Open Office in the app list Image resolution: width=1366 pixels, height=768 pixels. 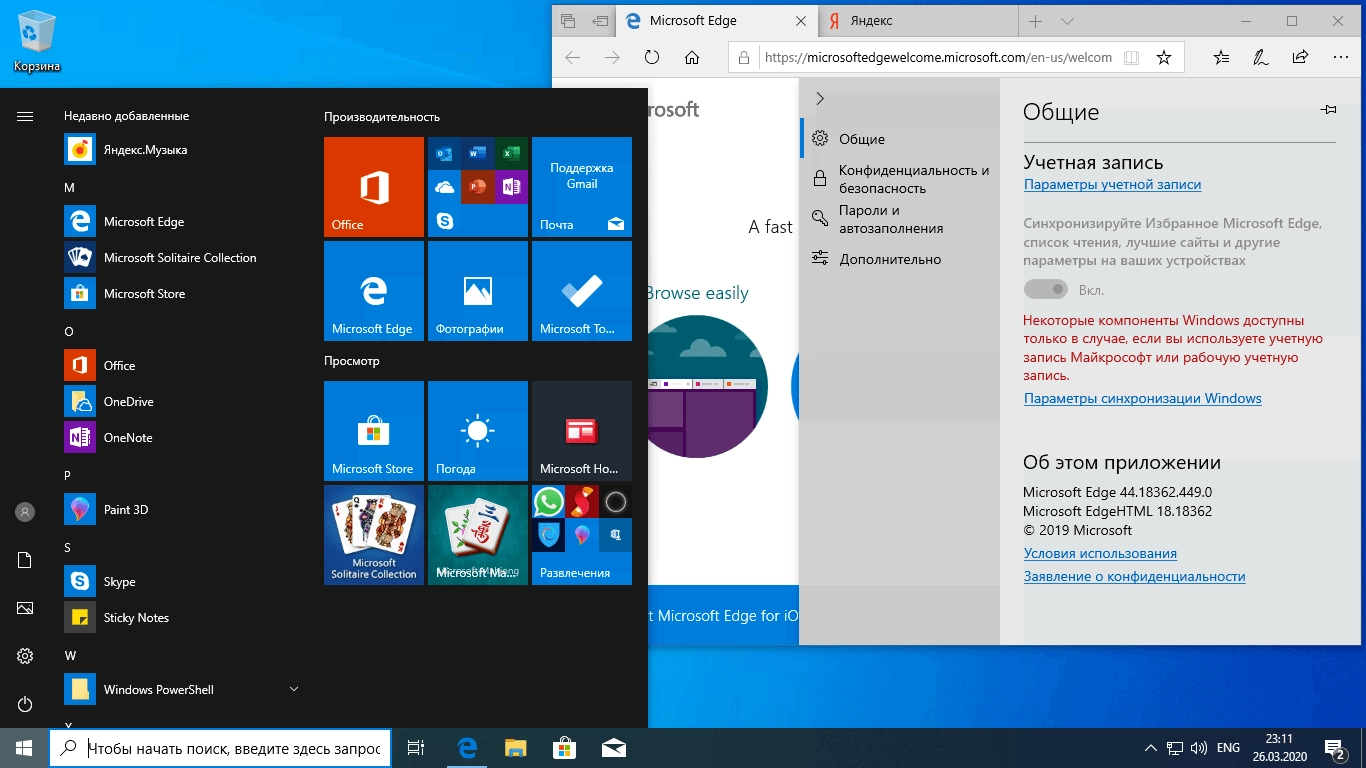tap(180, 366)
